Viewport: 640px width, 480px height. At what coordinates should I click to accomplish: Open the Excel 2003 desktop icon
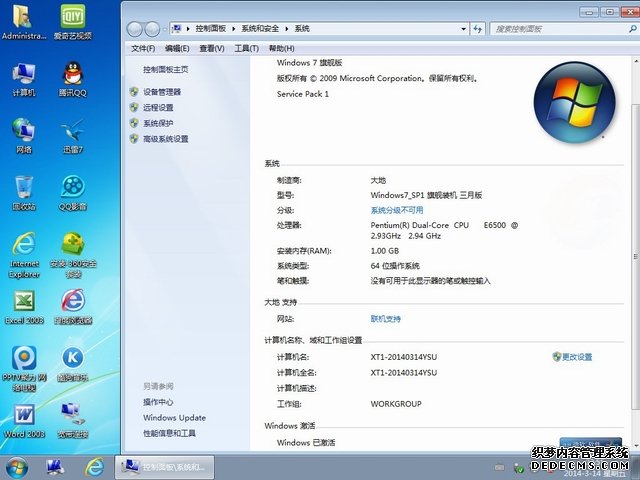click(x=24, y=307)
